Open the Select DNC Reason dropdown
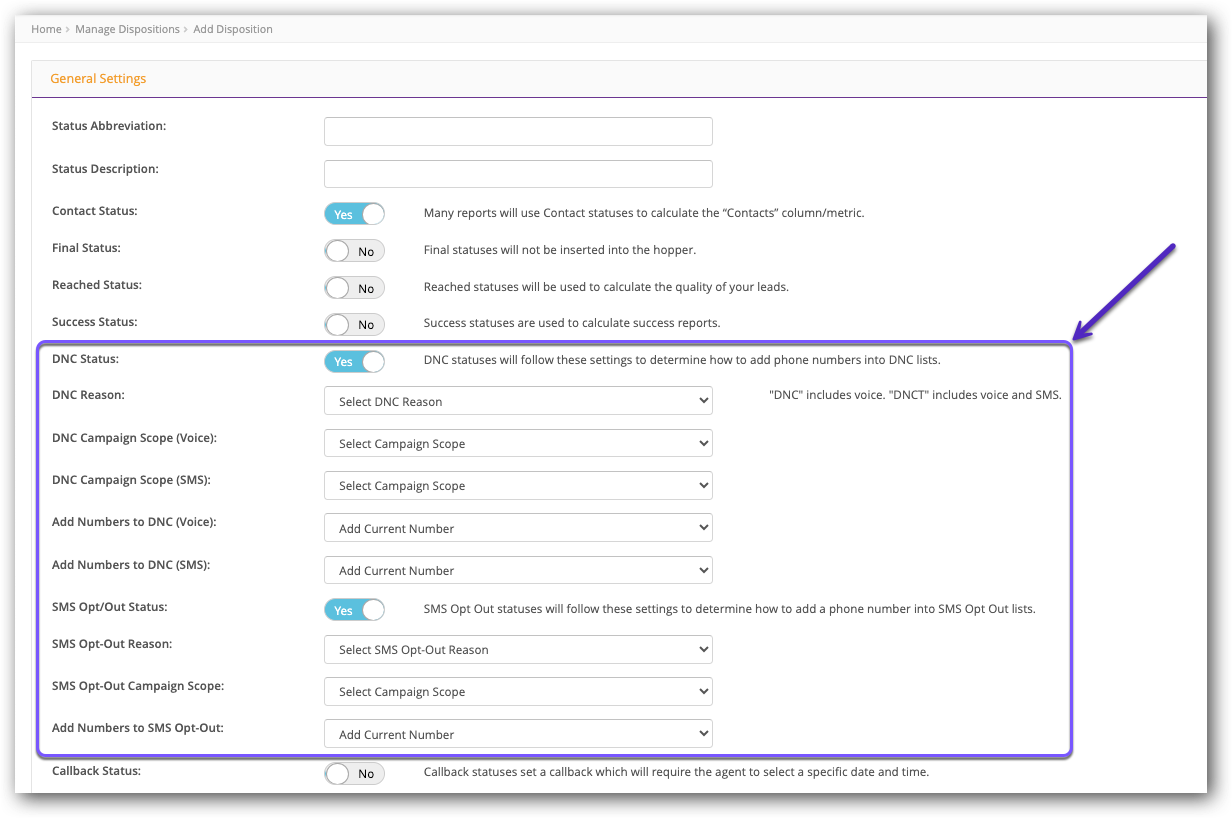This screenshot has width=1232, height=818. [518, 400]
